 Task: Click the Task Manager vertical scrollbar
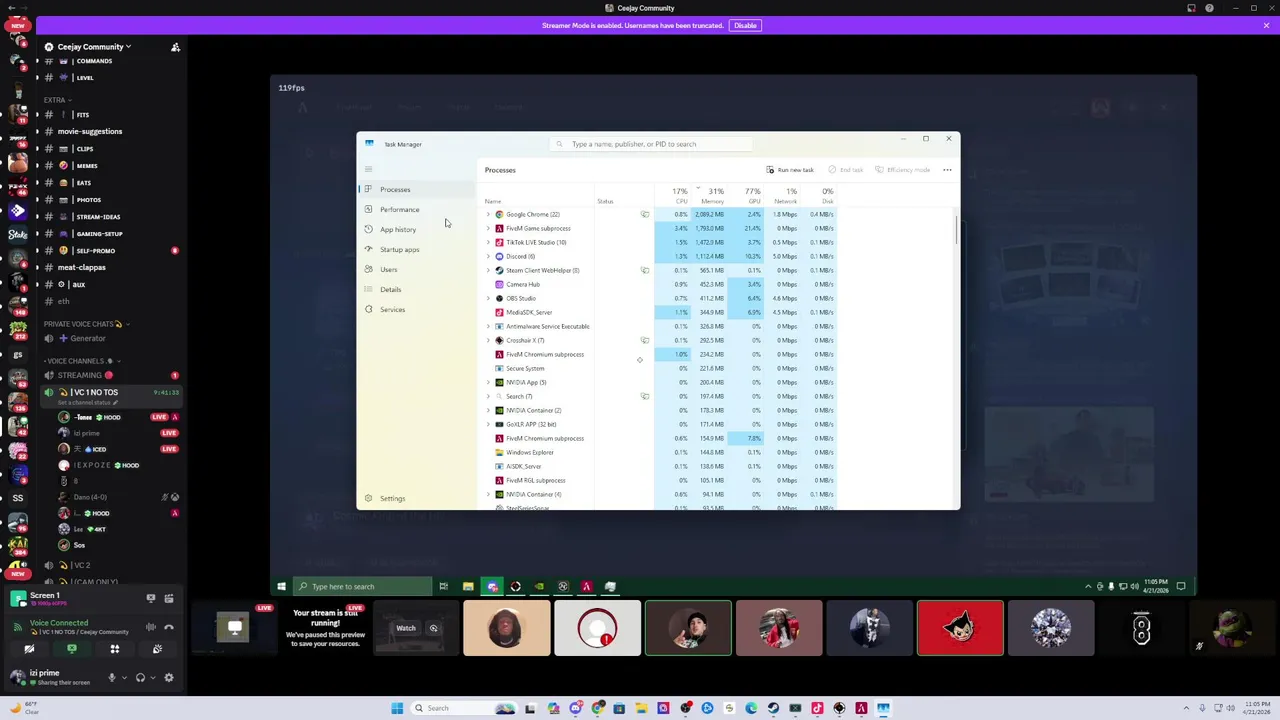pos(956,231)
